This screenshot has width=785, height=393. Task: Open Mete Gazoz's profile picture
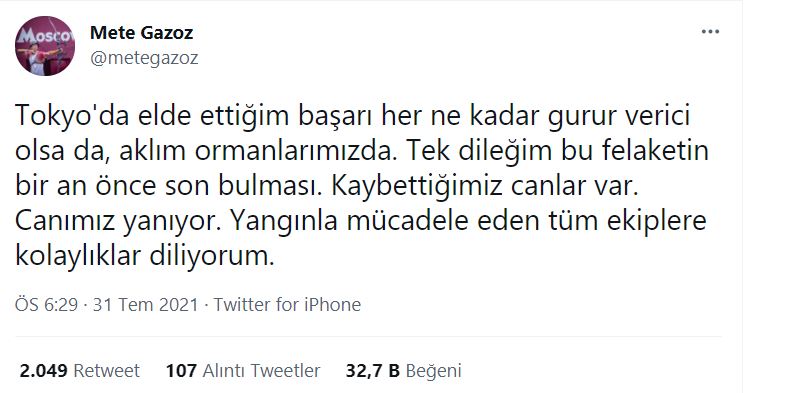(45, 46)
